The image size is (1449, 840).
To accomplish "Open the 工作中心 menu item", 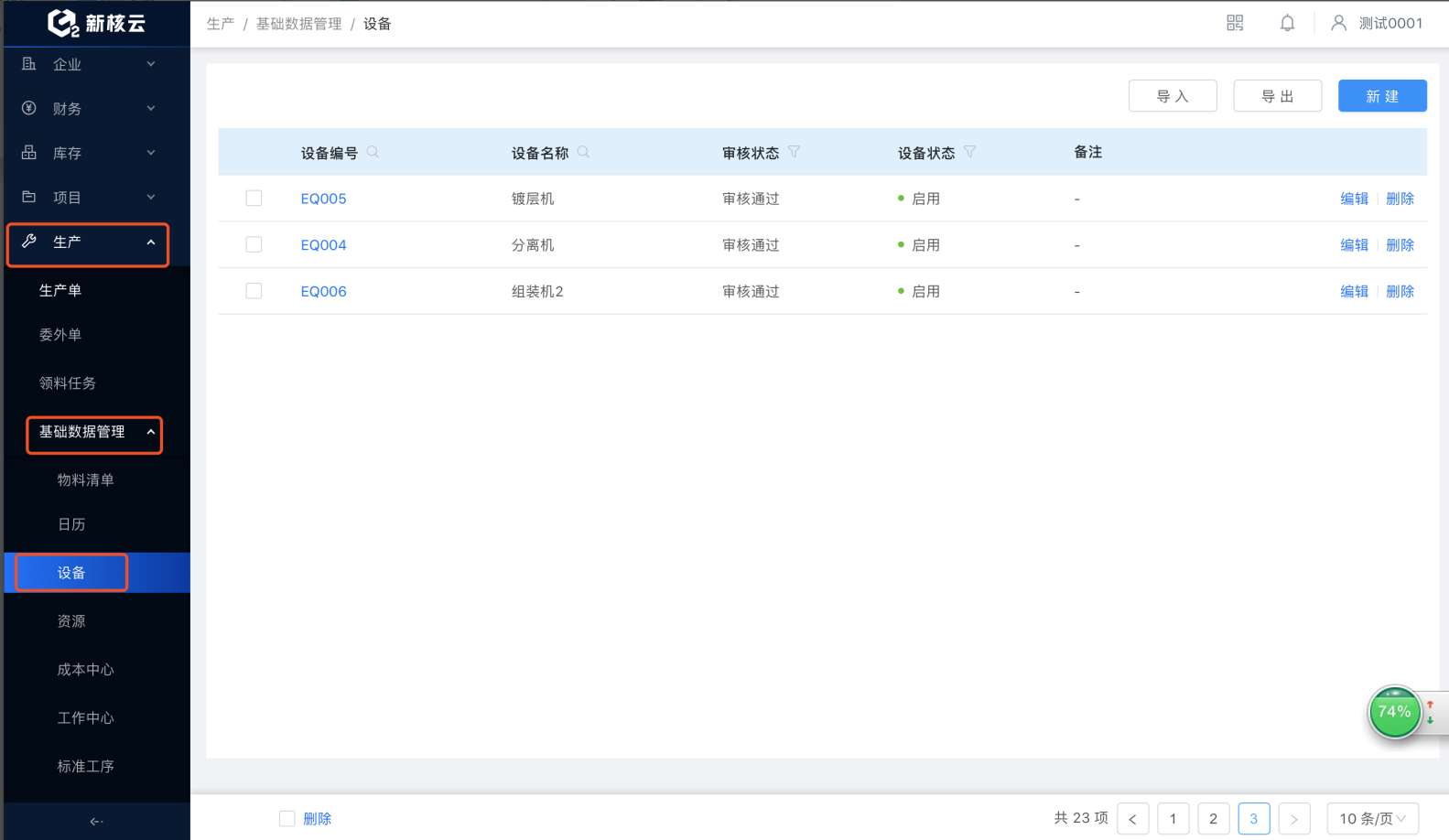I will pos(85,718).
